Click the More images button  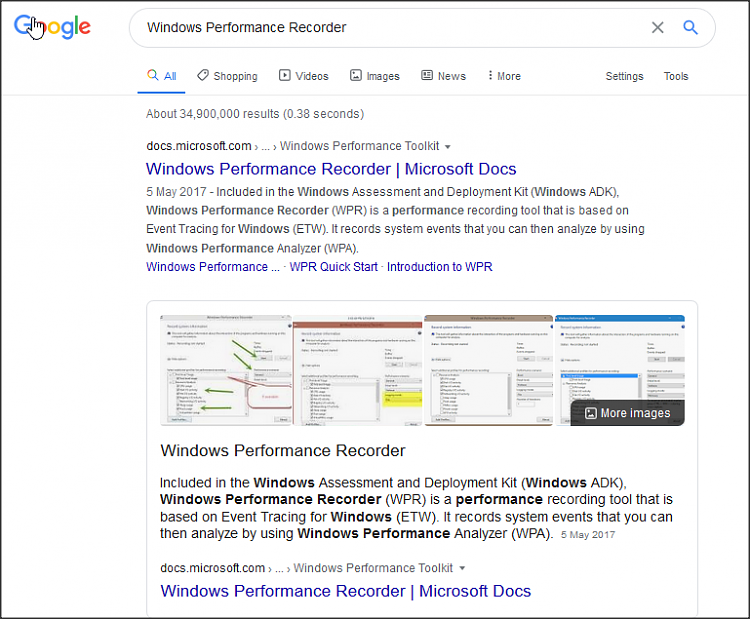pos(628,413)
